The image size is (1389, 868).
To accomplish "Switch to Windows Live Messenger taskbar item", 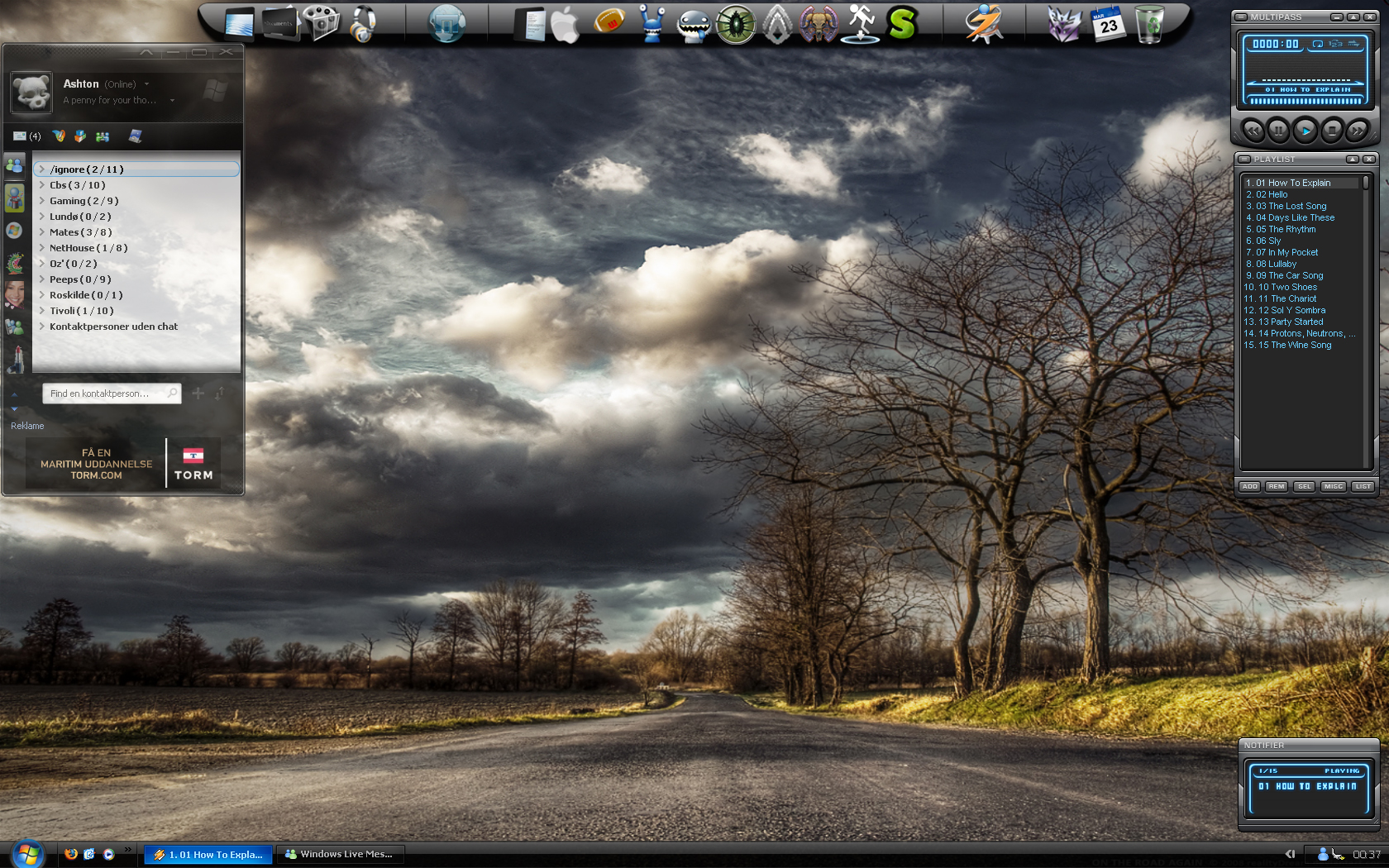I will [339, 854].
